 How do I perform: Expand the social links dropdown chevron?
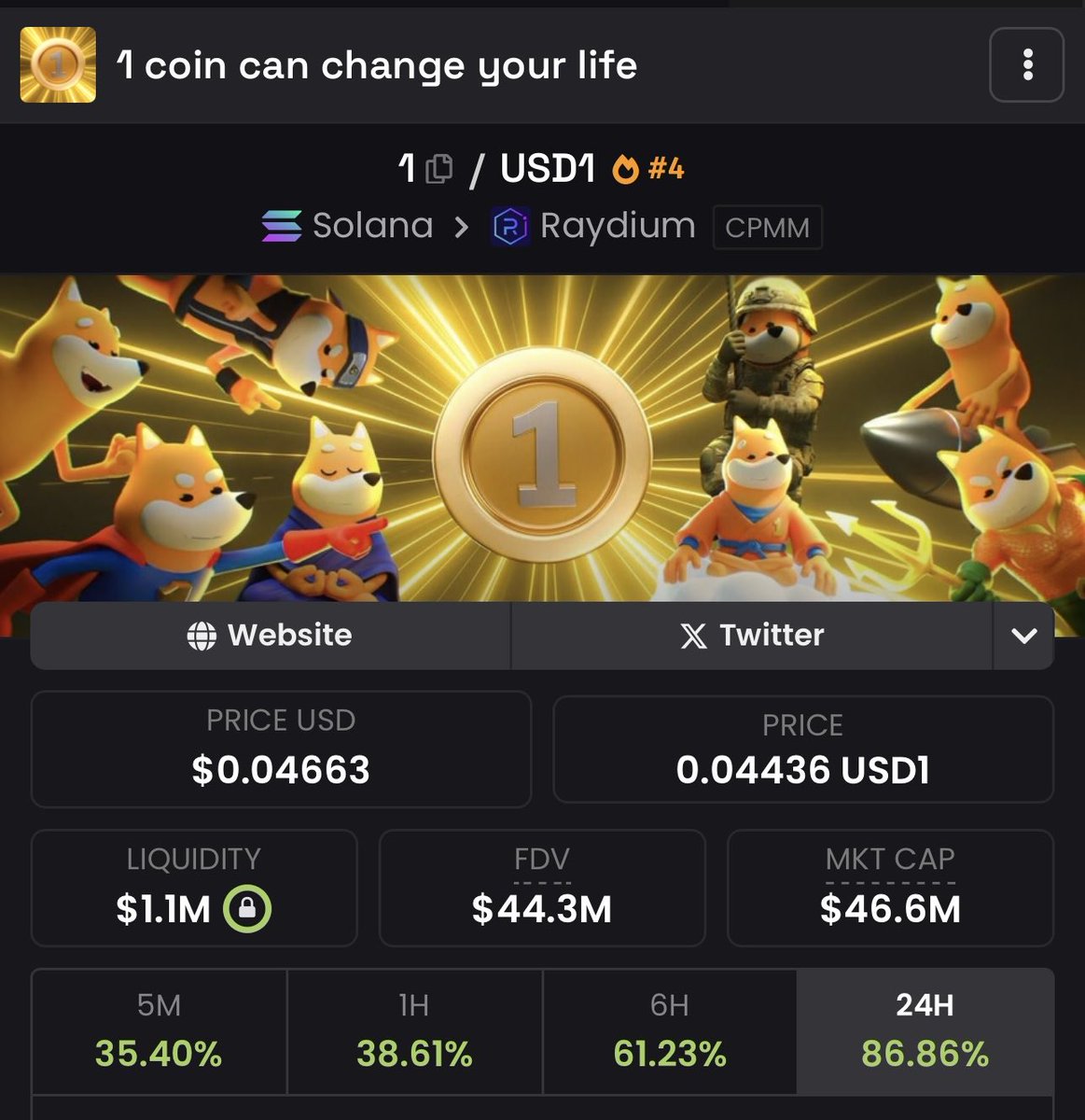click(x=1023, y=636)
